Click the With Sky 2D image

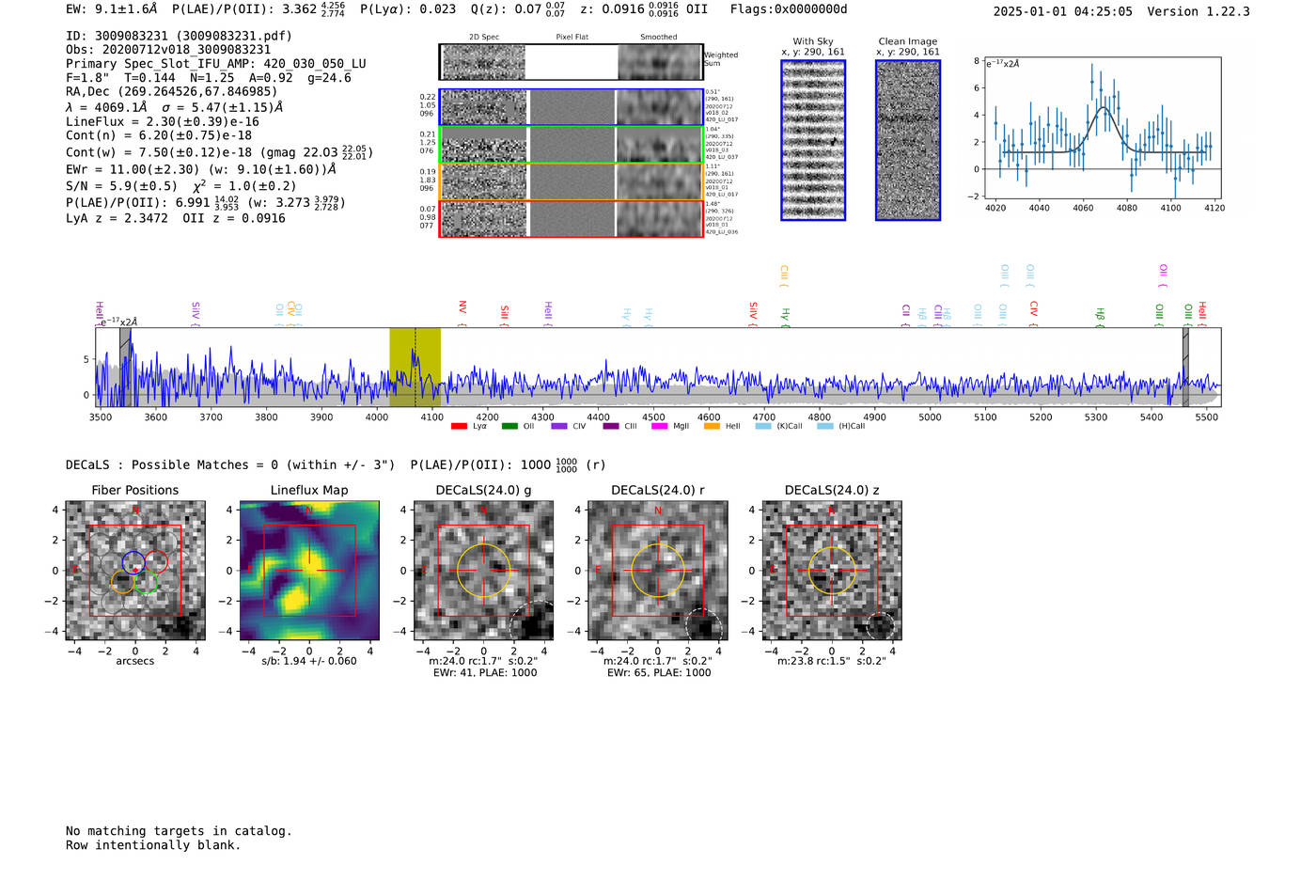click(x=813, y=140)
